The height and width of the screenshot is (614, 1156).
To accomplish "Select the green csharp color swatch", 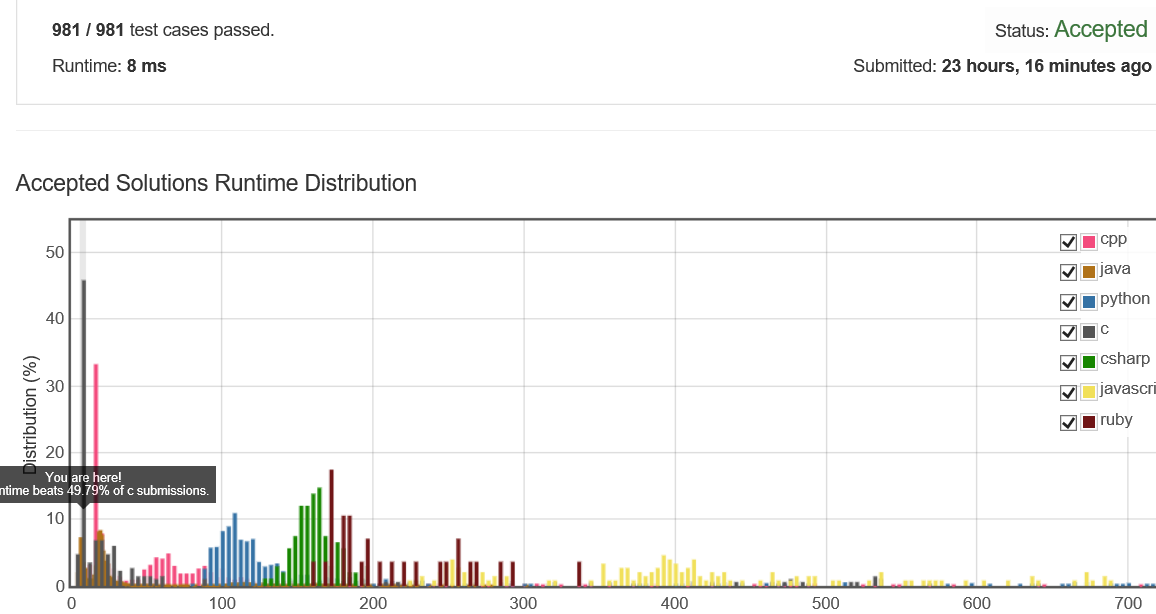I will [x=1089, y=362].
